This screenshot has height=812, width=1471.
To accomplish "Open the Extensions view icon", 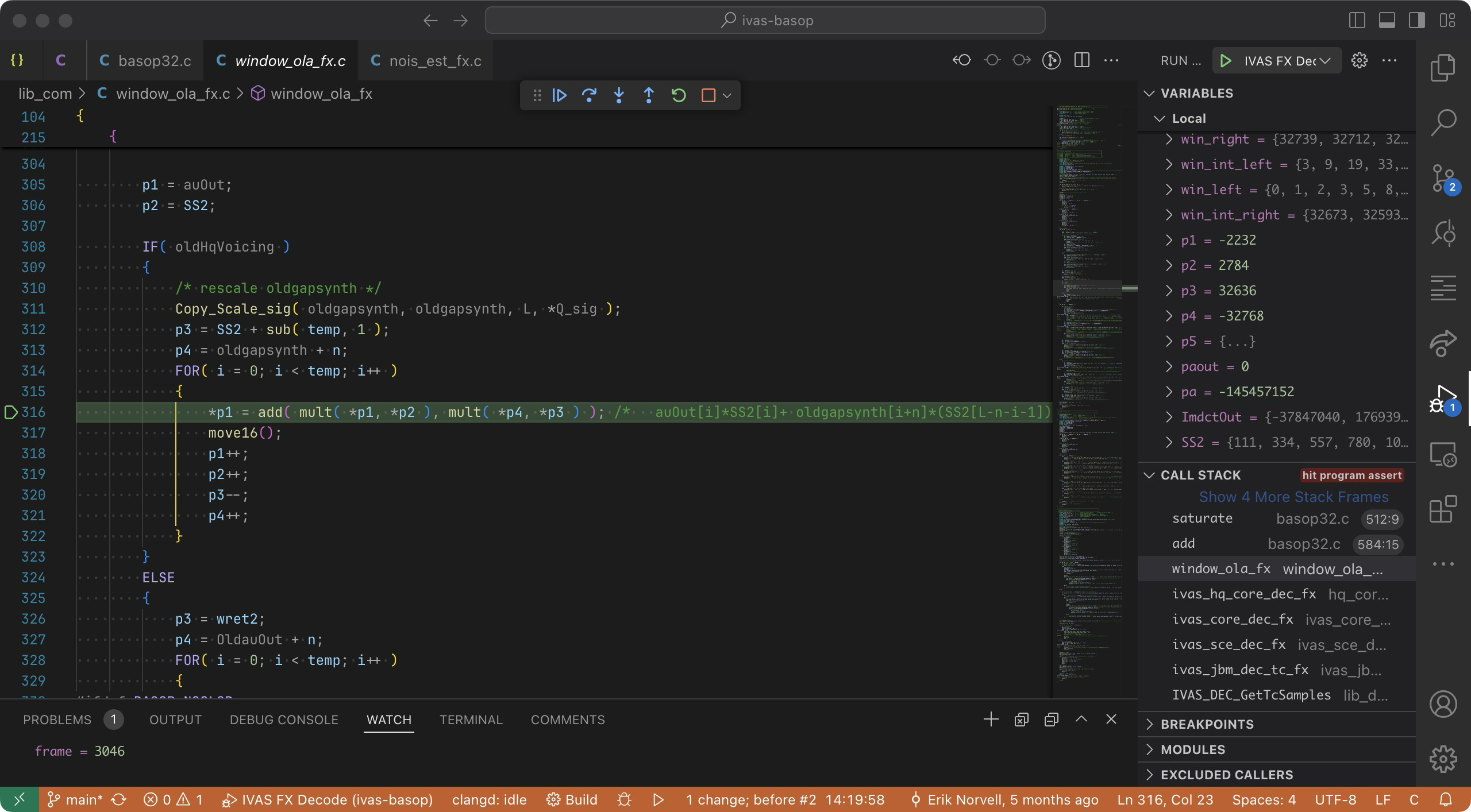I will (x=1443, y=509).
